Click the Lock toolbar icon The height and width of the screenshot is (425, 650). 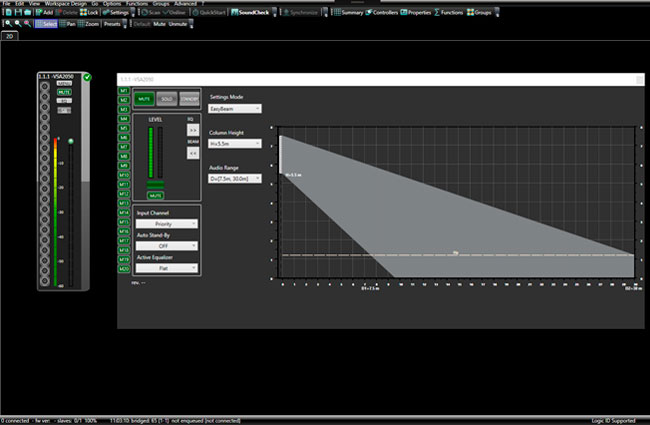pos(89,12)
